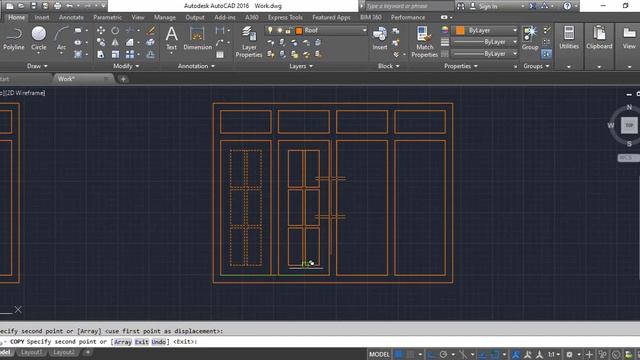Toggle group selection on/off icon
640x360 pixels.
(547, 54)
